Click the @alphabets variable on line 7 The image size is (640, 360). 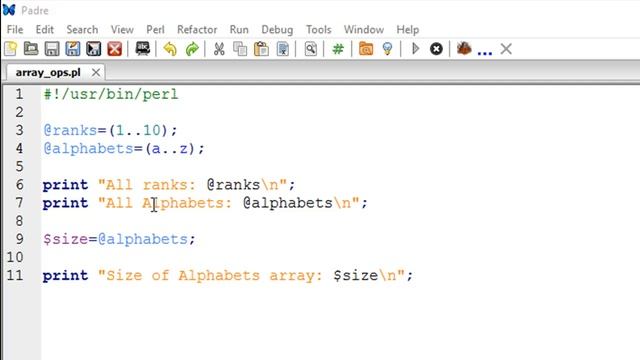288,203
